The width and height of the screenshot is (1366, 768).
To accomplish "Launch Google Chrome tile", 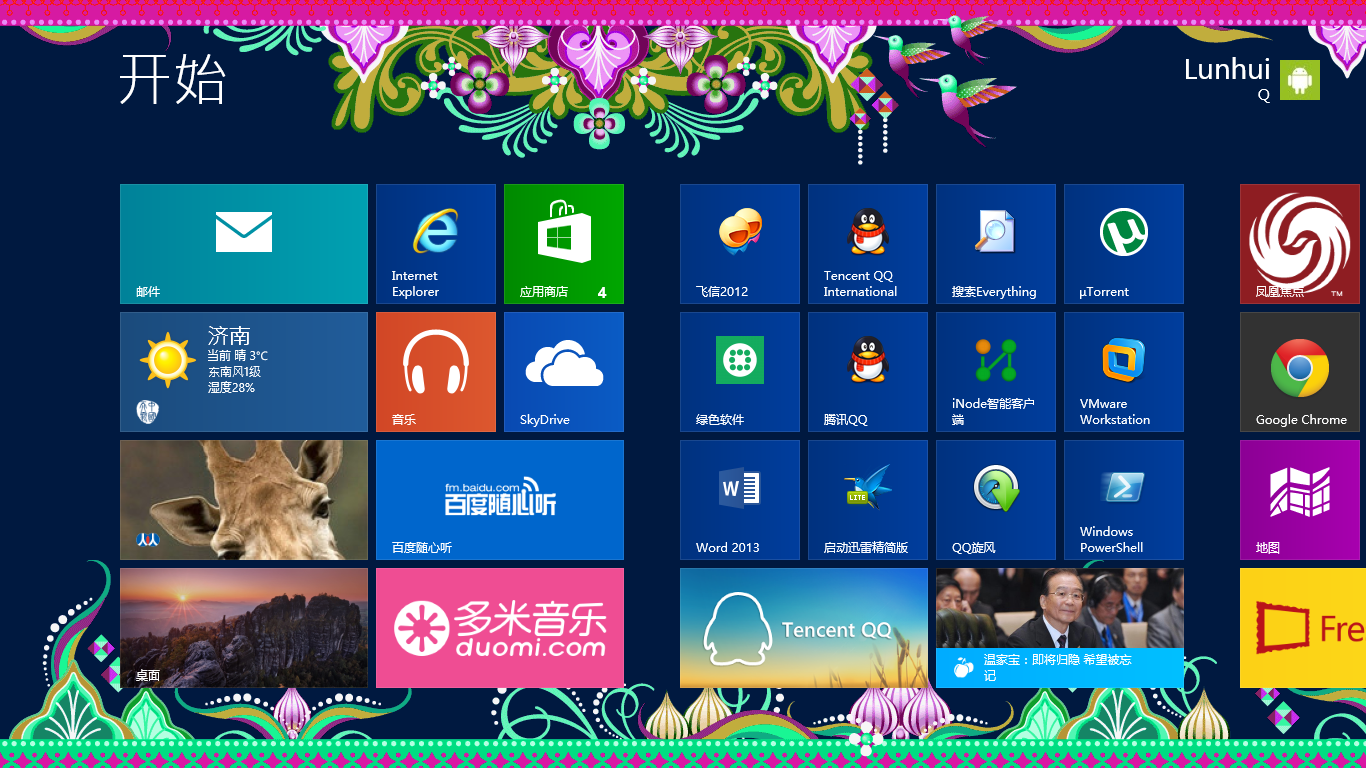I will coord(1299,371).
